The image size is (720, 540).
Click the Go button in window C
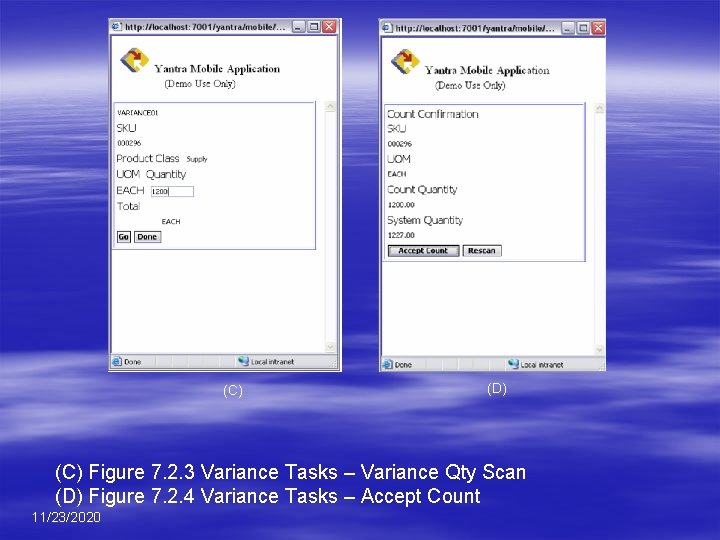coord(124,237)
